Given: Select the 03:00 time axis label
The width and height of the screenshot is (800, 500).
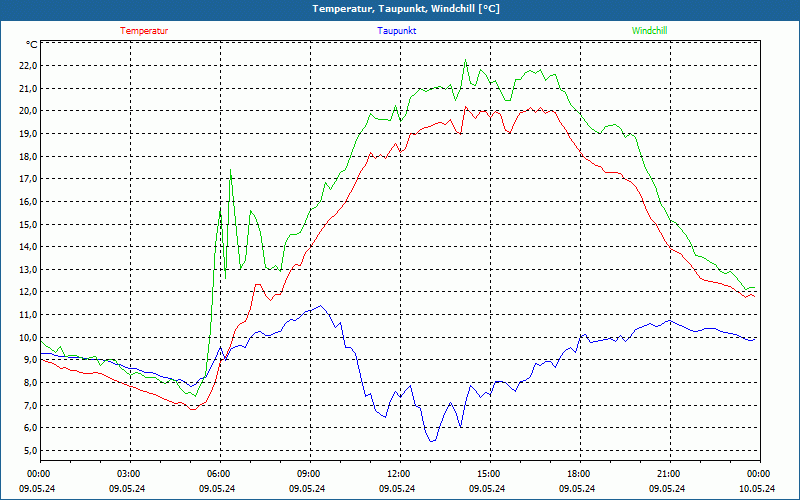Looking at the screenshot, I should point(128,474).
